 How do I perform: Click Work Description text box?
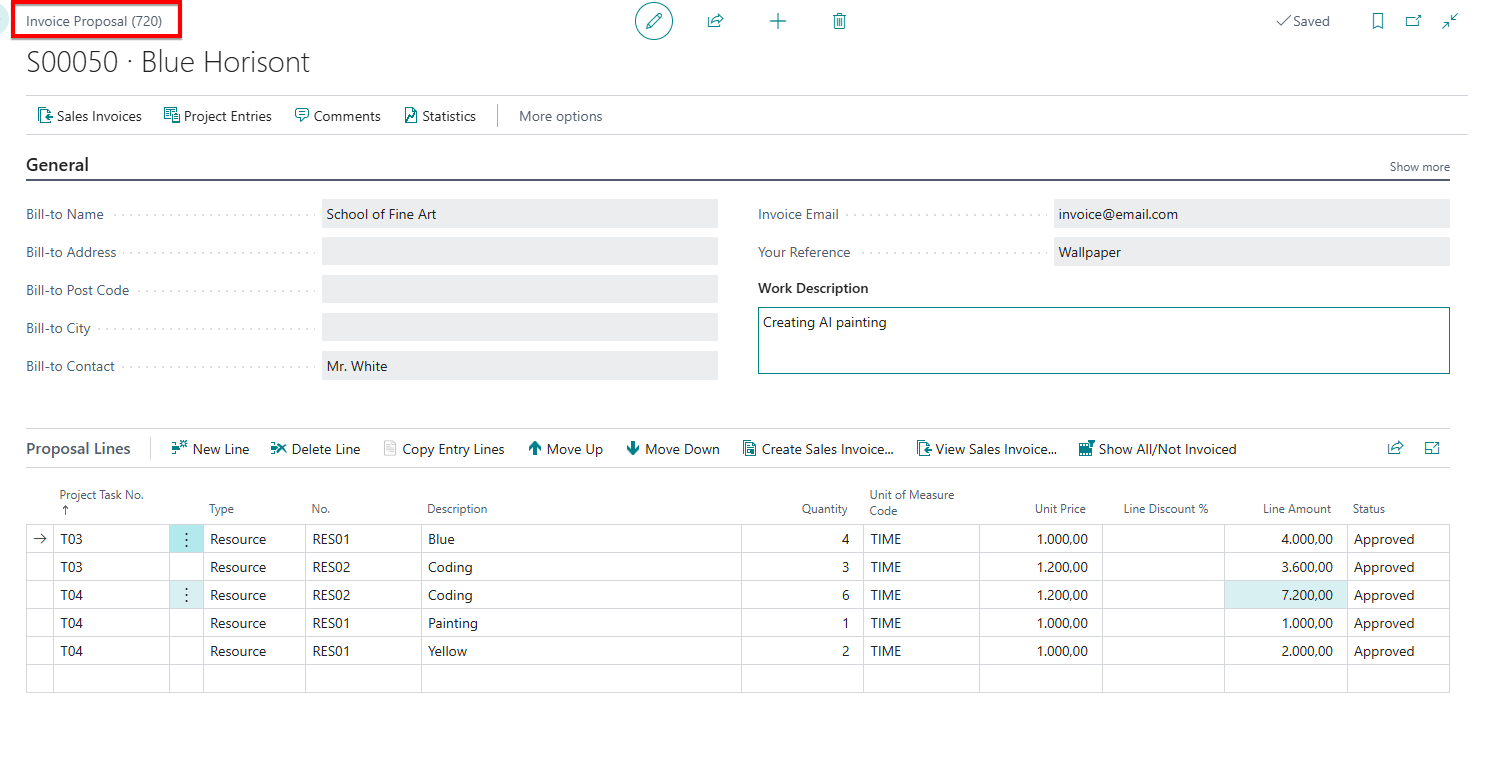coord(1104,340)
